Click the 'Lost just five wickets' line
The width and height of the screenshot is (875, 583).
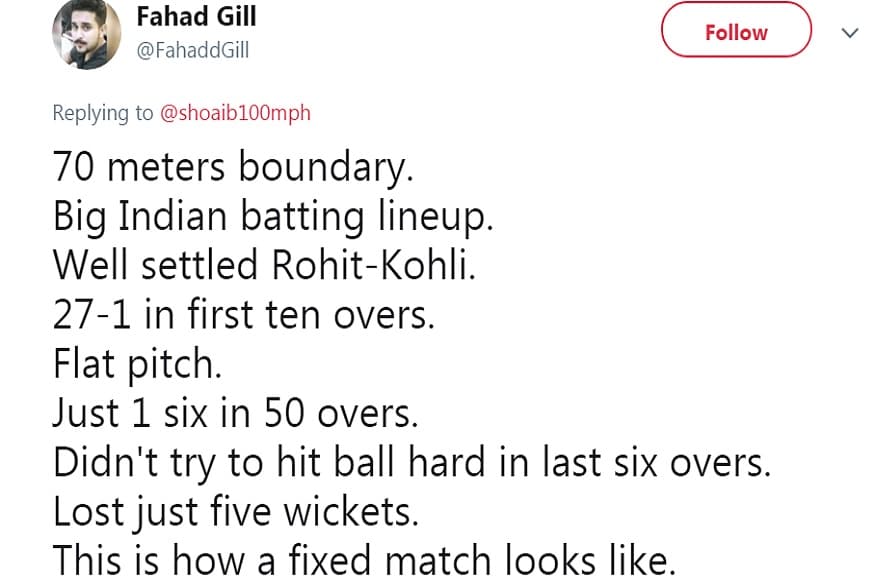click(236, 512)
